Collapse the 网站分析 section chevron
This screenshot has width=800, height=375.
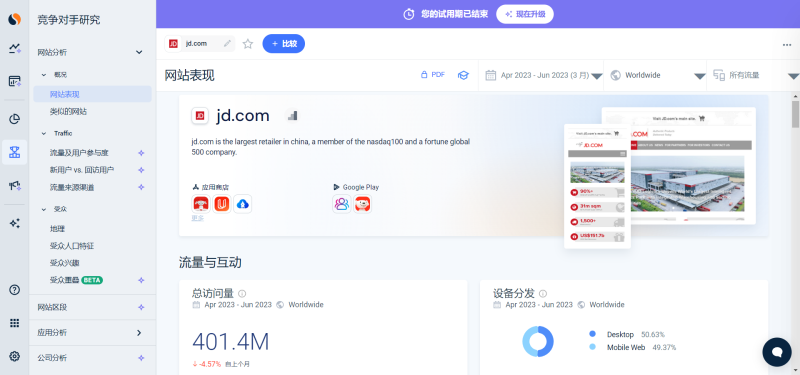point(139,52)
